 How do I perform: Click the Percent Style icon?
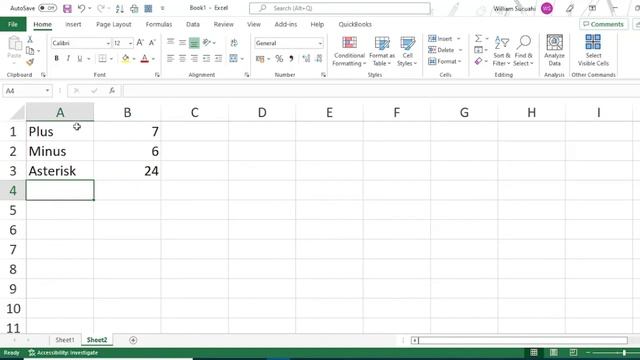[279, 59]
